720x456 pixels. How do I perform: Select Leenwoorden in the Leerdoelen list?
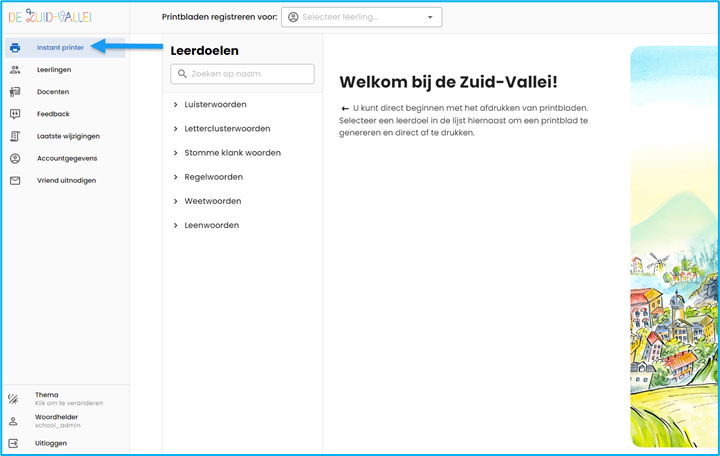click(211, 225)
